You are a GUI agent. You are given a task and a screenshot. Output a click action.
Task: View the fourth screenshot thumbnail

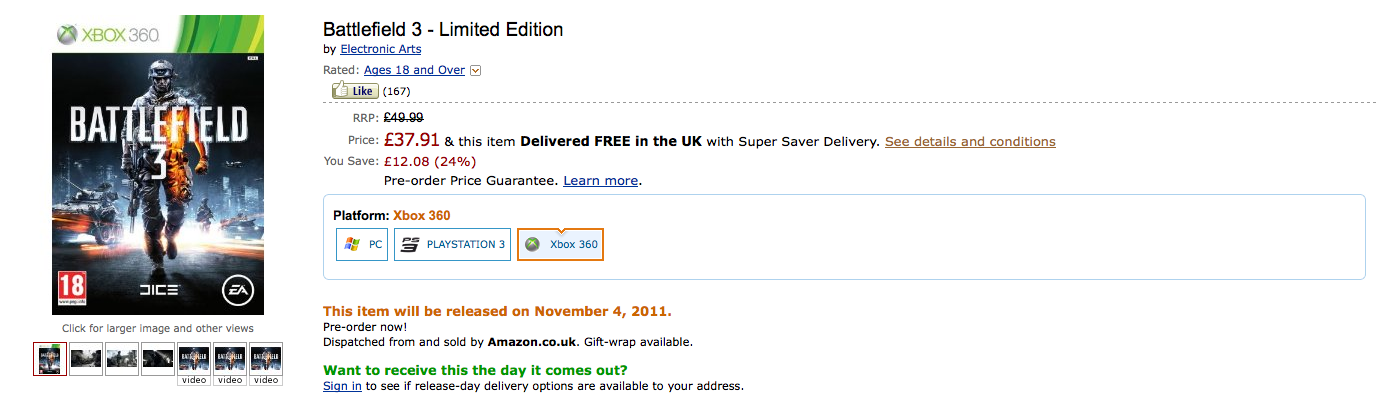(158, 359)
